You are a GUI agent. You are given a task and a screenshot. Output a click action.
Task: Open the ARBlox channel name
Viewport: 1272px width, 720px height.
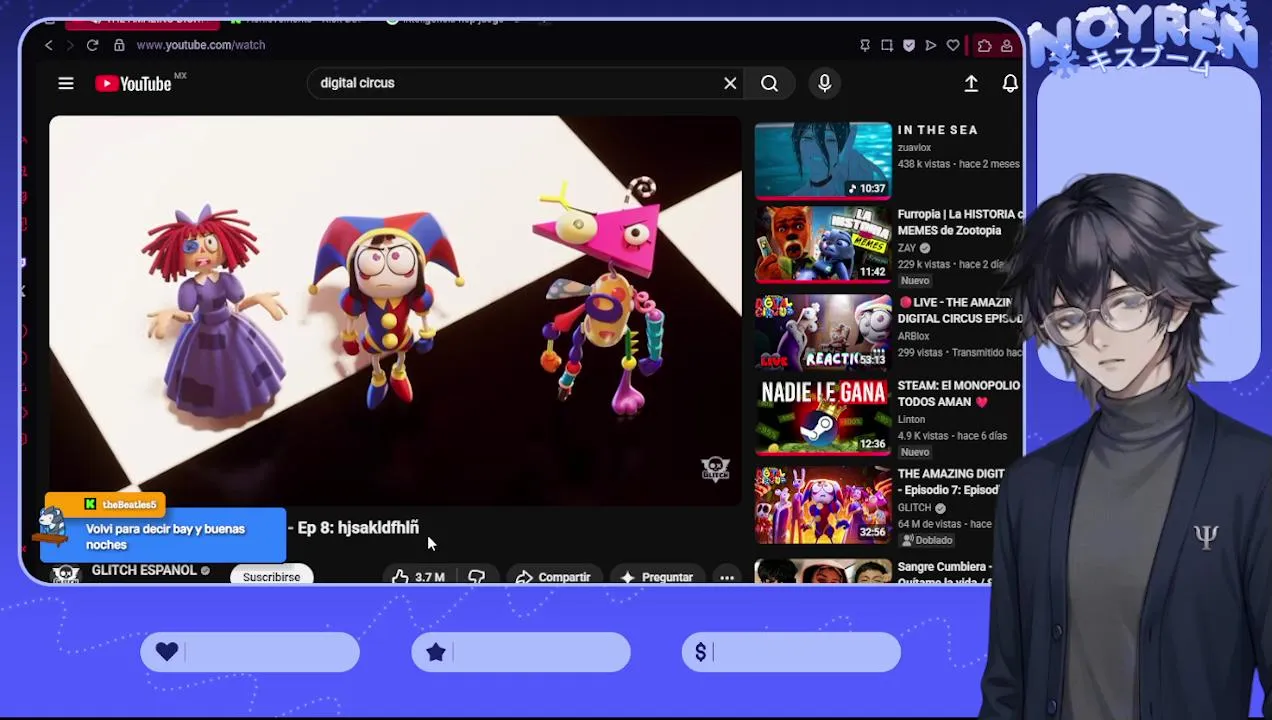[913, 336]
